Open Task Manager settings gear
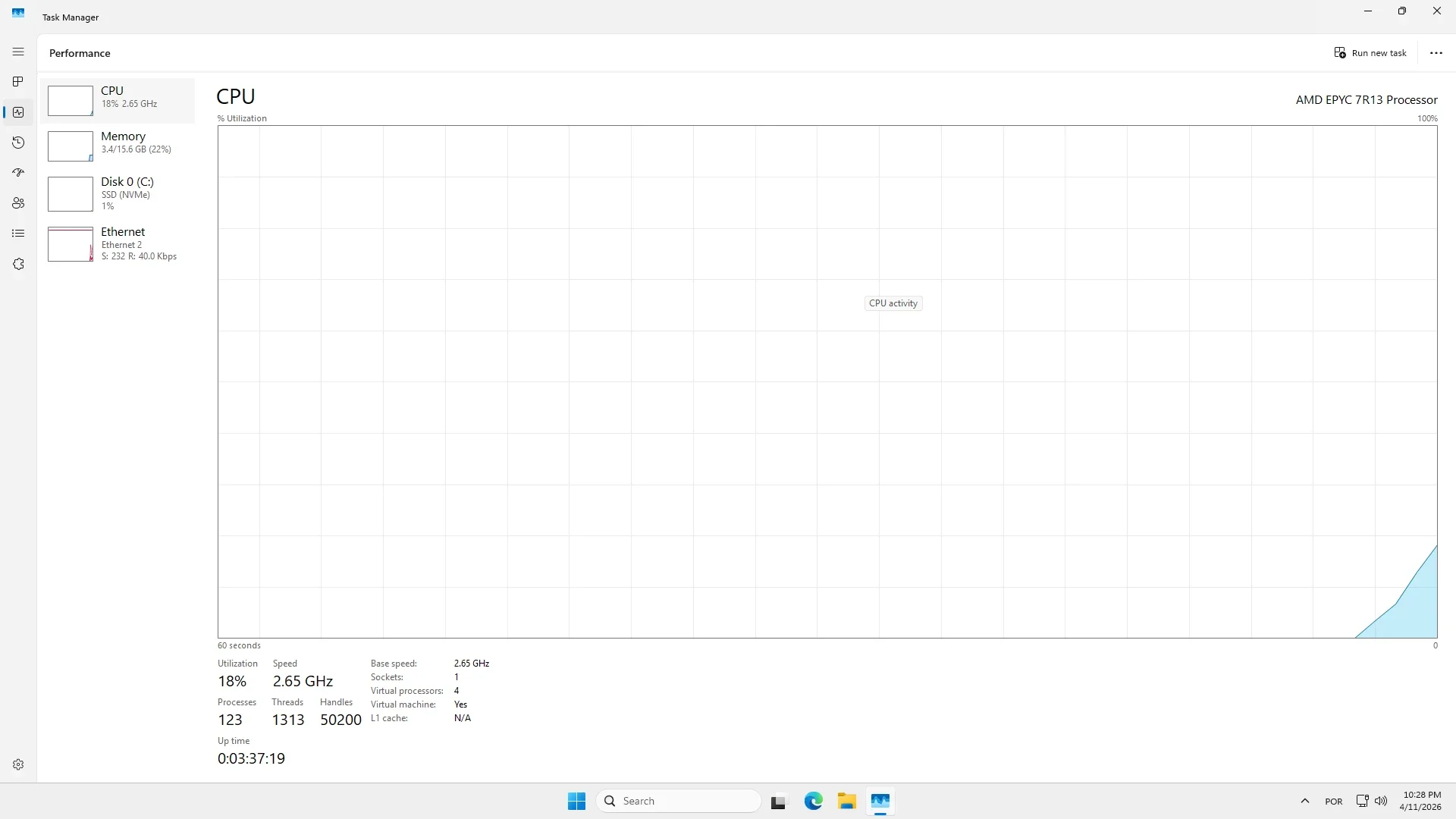Viewport: 1456px width, 819px height. tap(18, 764)
